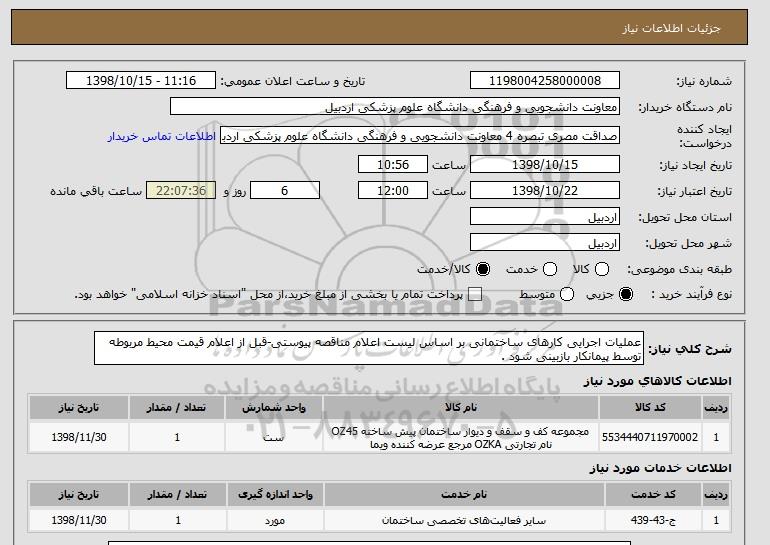770x545 pixels.
Task: Click the واحد اندازه گیری column header
Action: pos(275,494)
